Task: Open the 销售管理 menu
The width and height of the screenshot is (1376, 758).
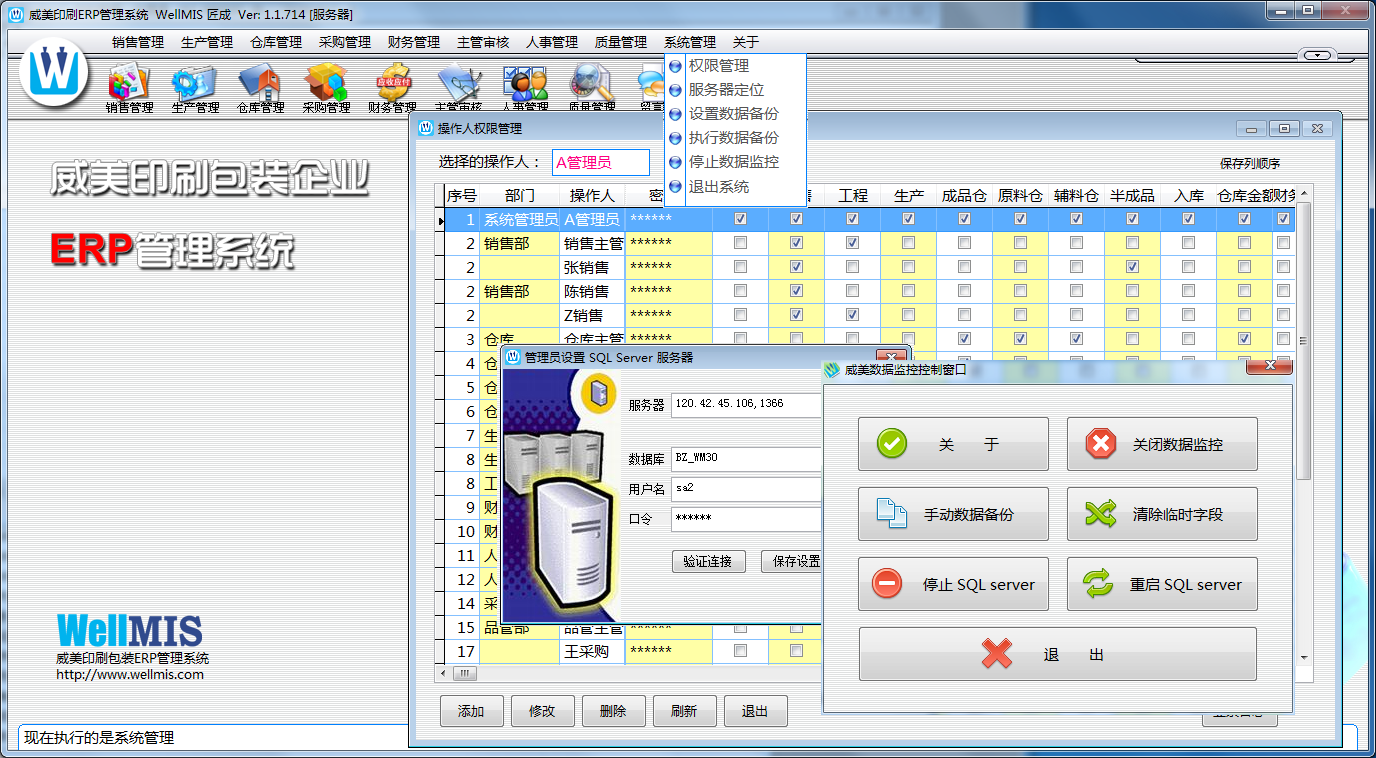Action: pyautogui.click(x=138, y=42)
